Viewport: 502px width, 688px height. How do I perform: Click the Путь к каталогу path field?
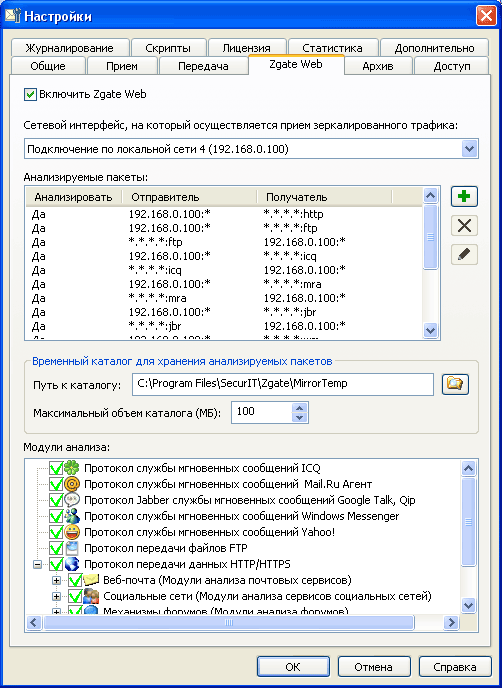coord(283,384)
